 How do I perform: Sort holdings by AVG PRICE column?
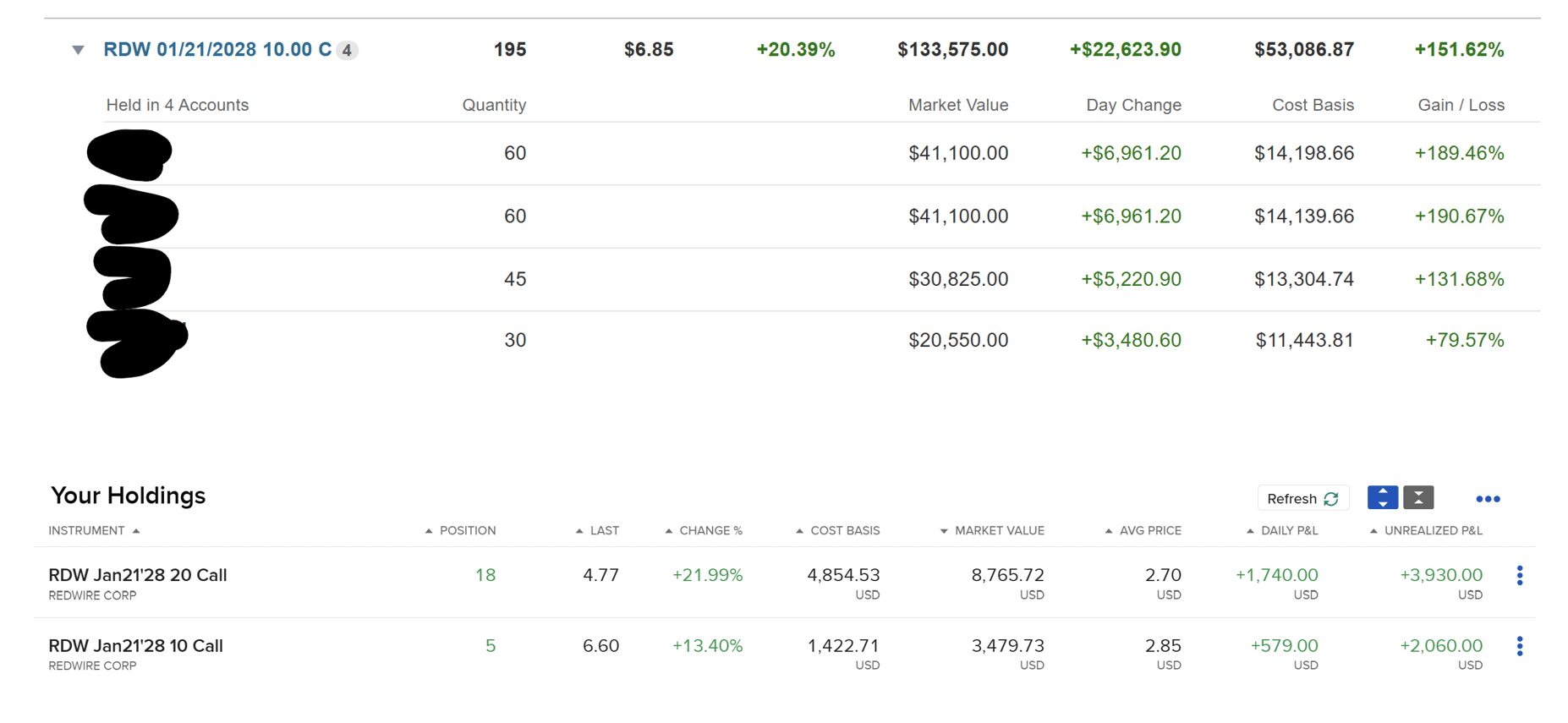[1149, 531]
